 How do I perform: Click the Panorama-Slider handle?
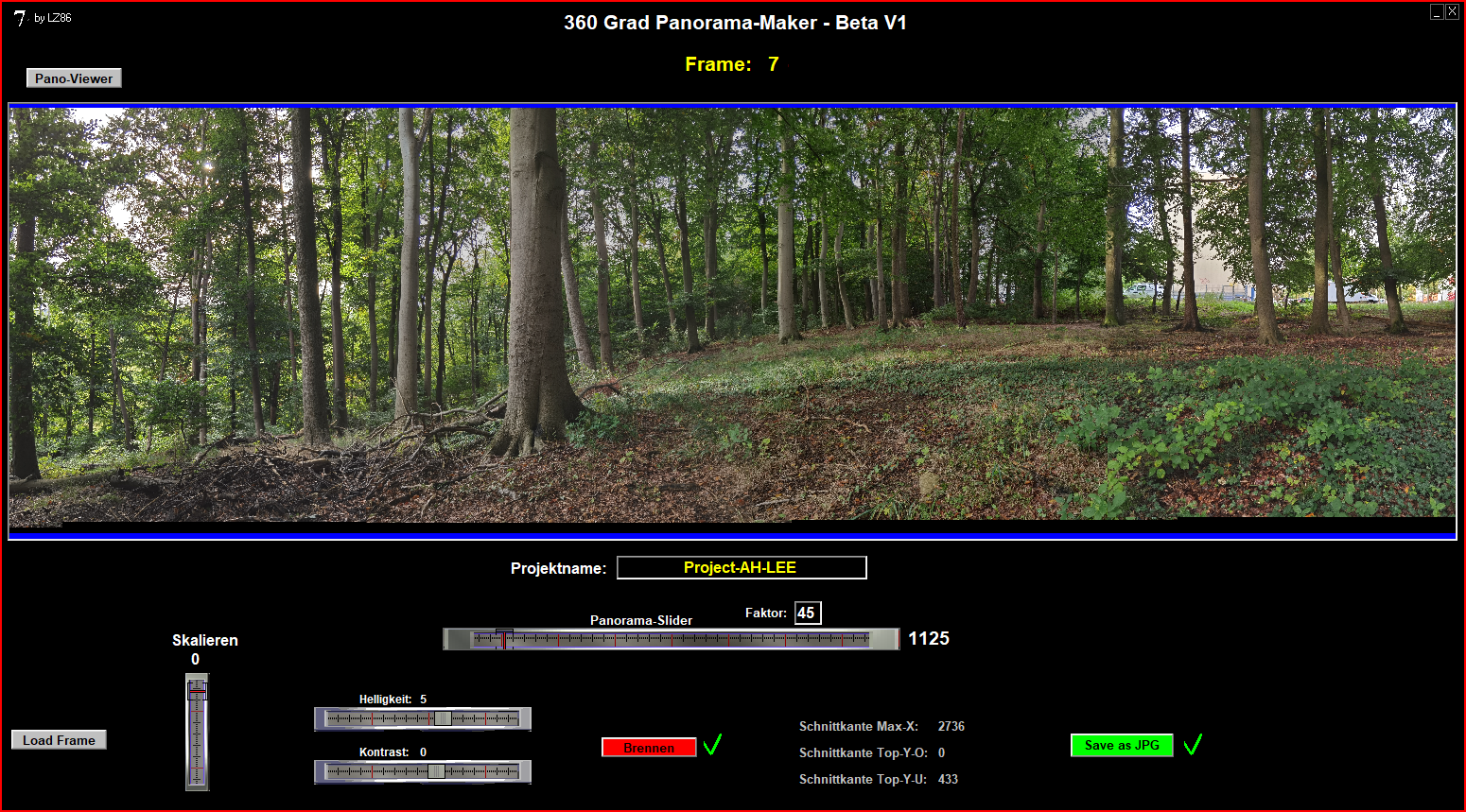click(504, 639)
